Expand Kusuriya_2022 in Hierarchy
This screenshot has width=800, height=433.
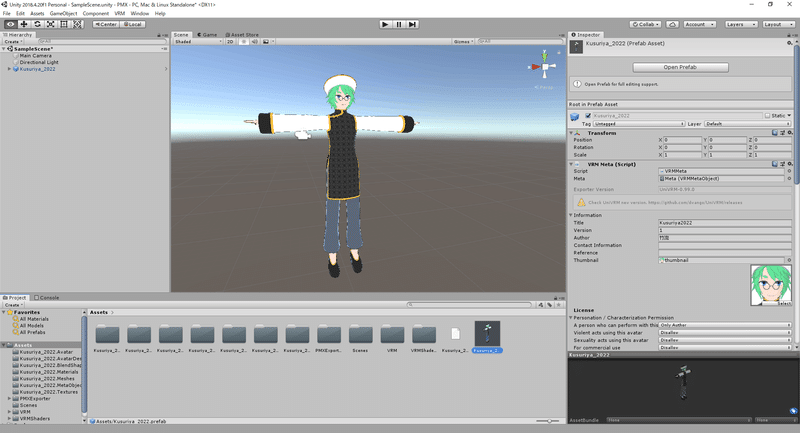click(x=9, y=69)
